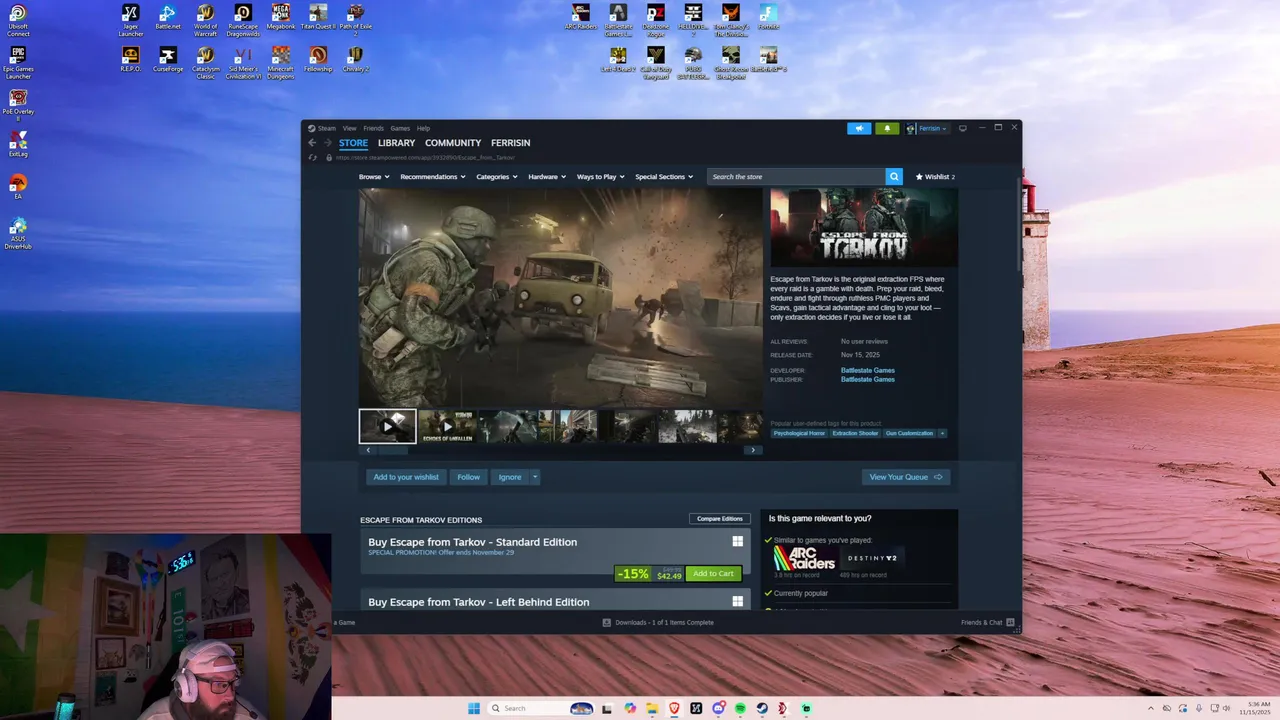
Task: Open the Special Sections dropdown
Action: [664, 177]
